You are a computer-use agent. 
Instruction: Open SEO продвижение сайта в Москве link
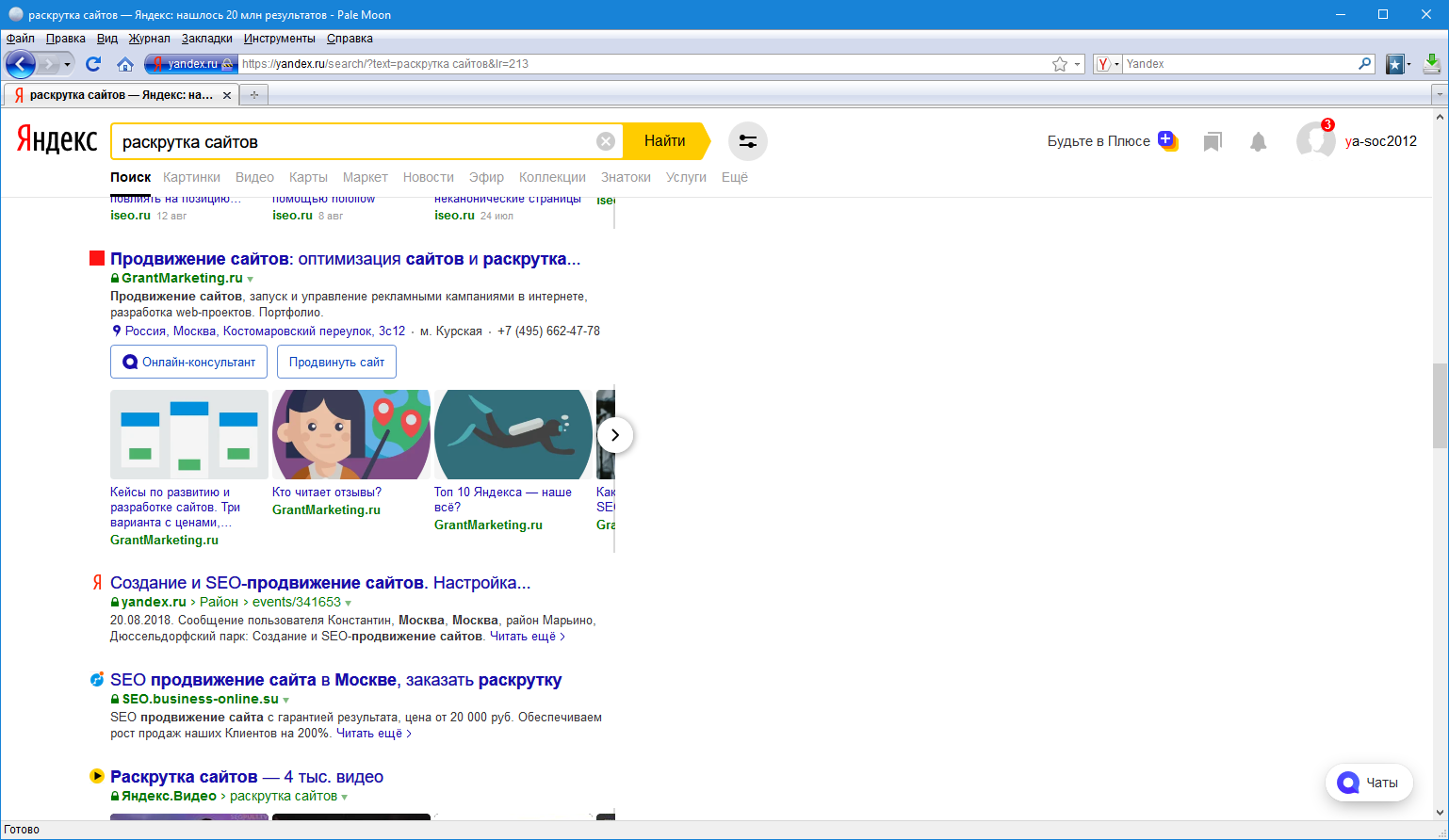tap(335, 680)
